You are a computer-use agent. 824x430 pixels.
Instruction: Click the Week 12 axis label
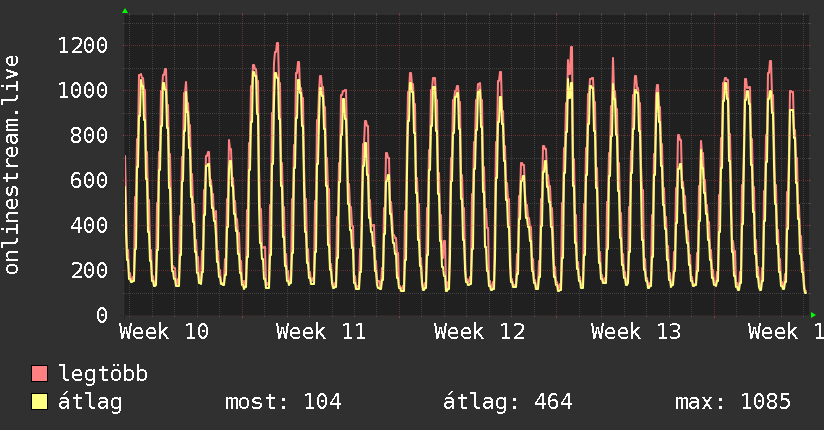coord(479,332)
